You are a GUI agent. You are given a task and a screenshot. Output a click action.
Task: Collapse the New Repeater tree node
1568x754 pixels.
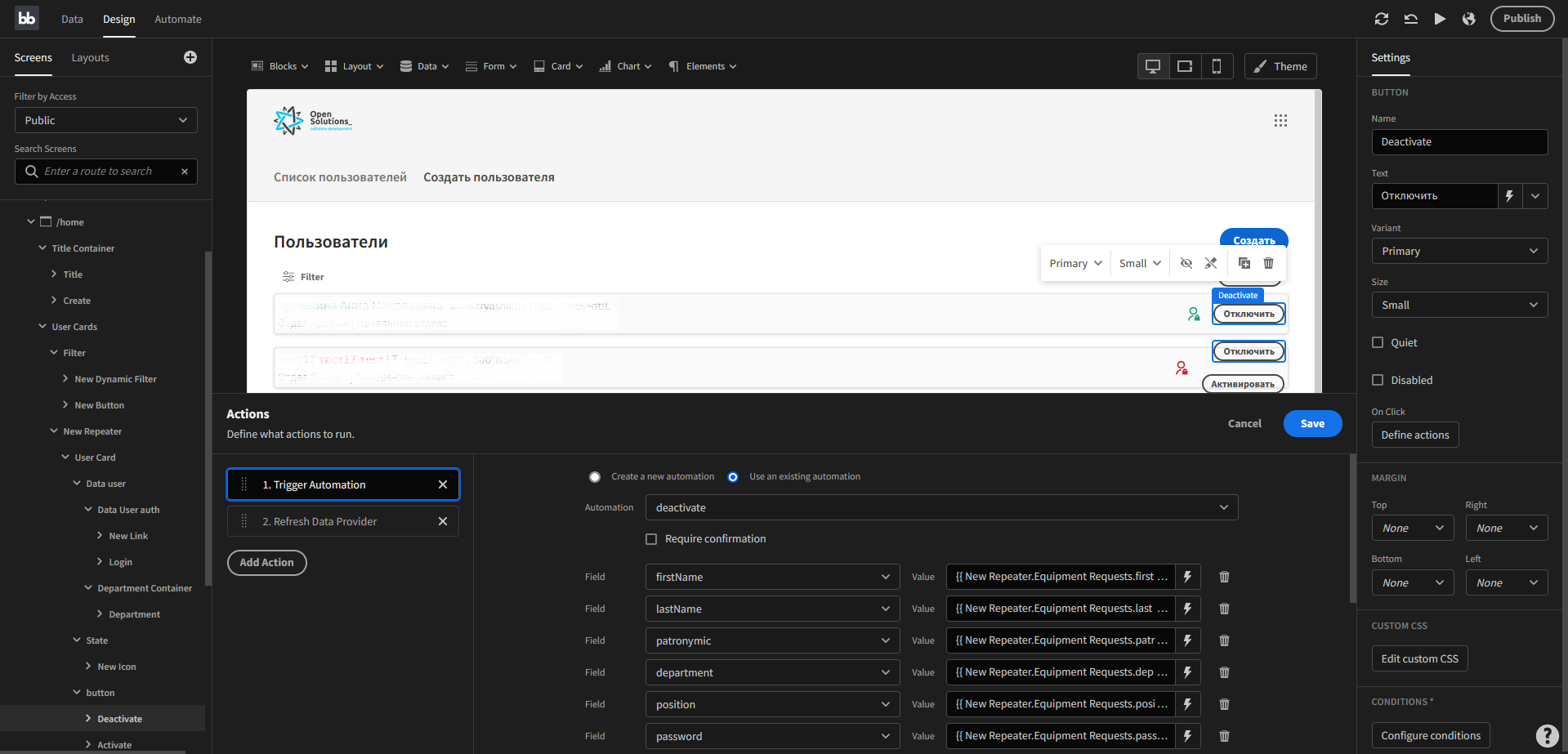(x=54, y=431)
